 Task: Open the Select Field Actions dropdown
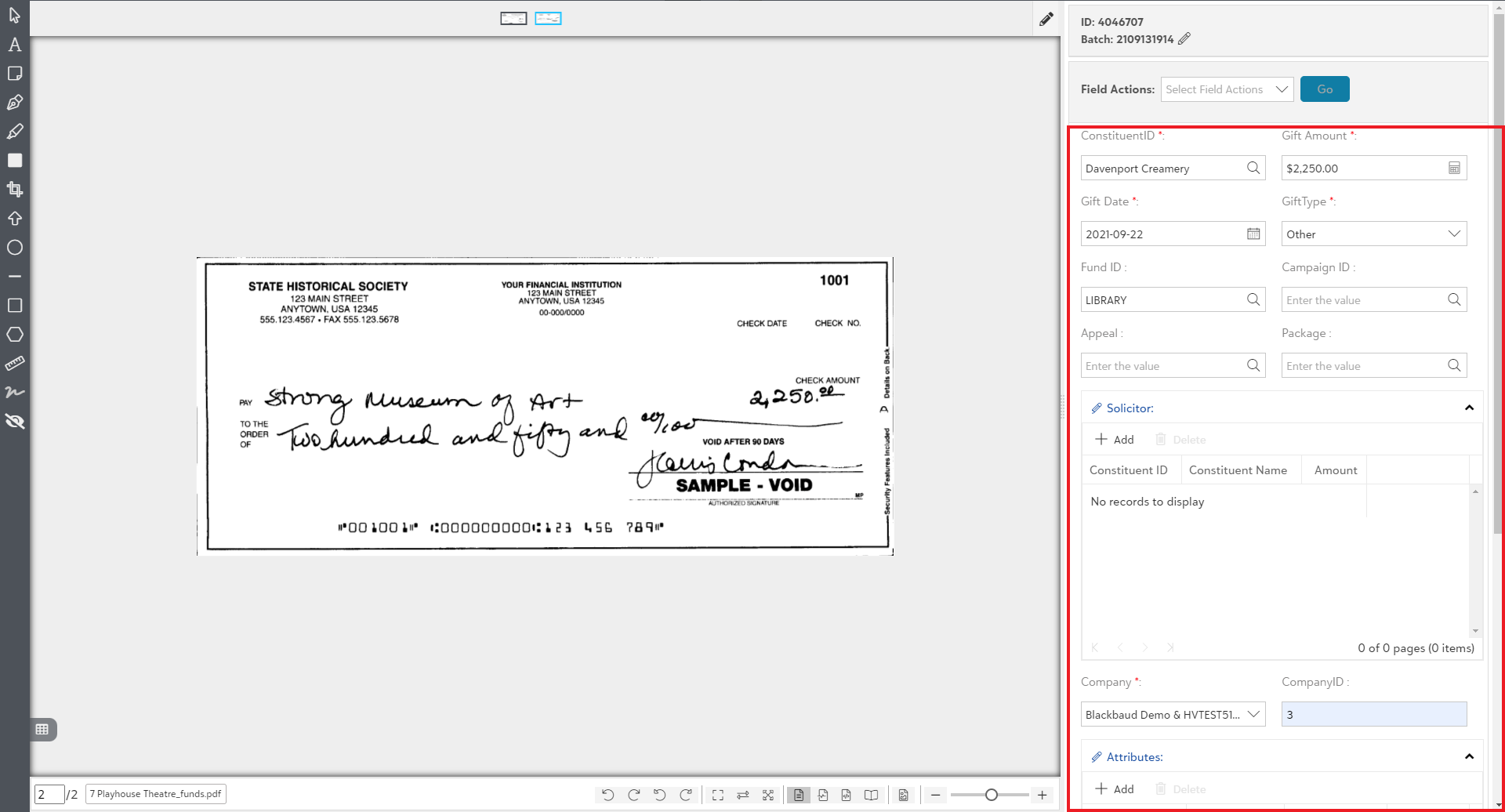click(x=1227, y=89)
